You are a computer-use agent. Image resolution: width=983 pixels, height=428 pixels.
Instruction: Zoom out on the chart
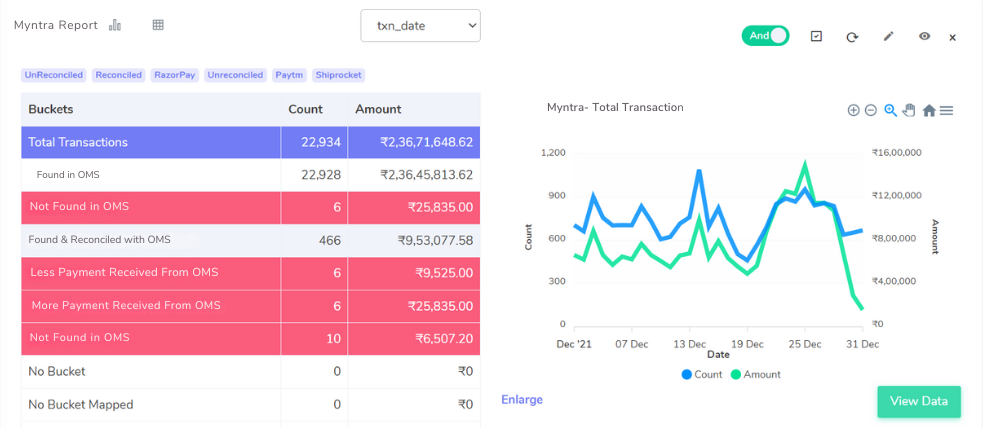click(870, 110)
